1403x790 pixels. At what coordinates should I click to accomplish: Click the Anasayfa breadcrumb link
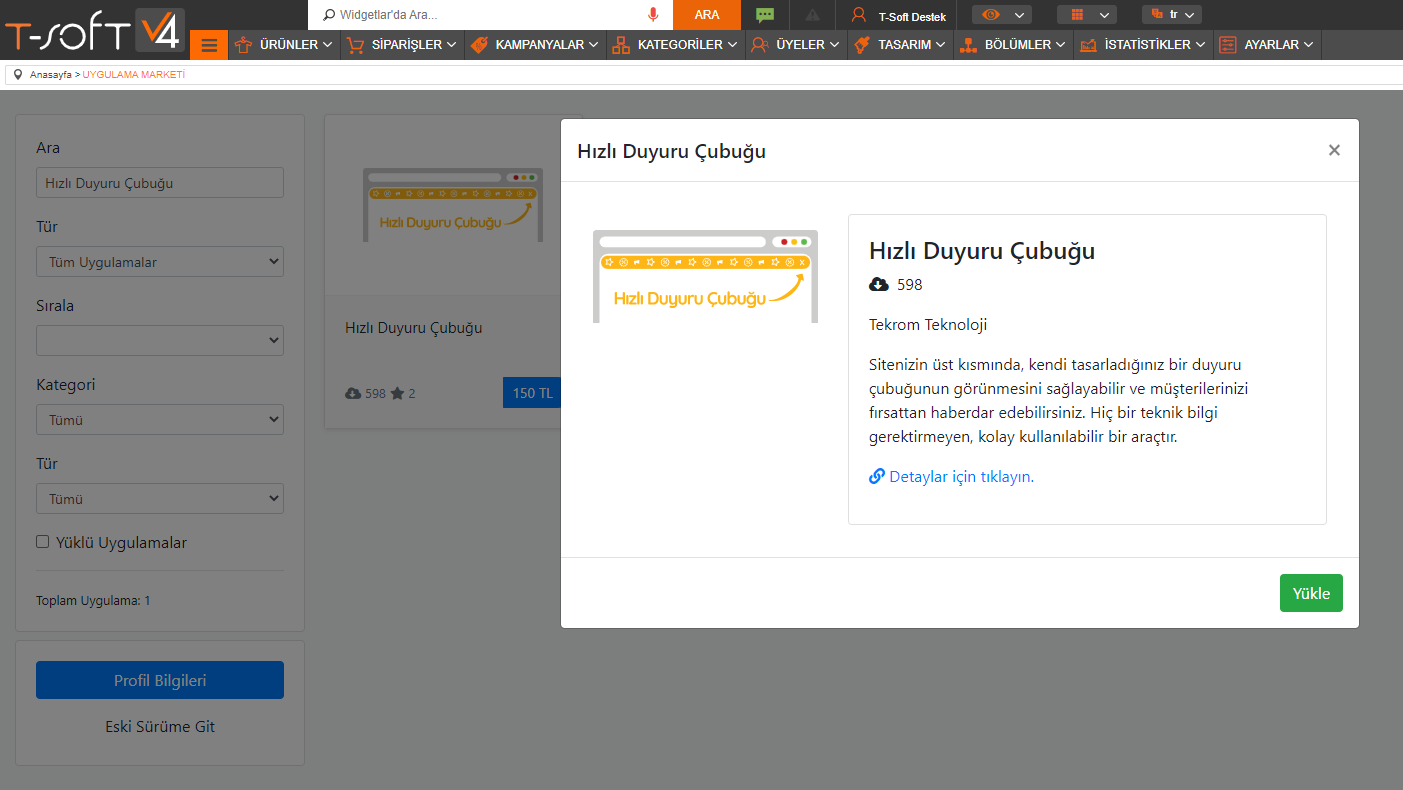click(50, 75)
